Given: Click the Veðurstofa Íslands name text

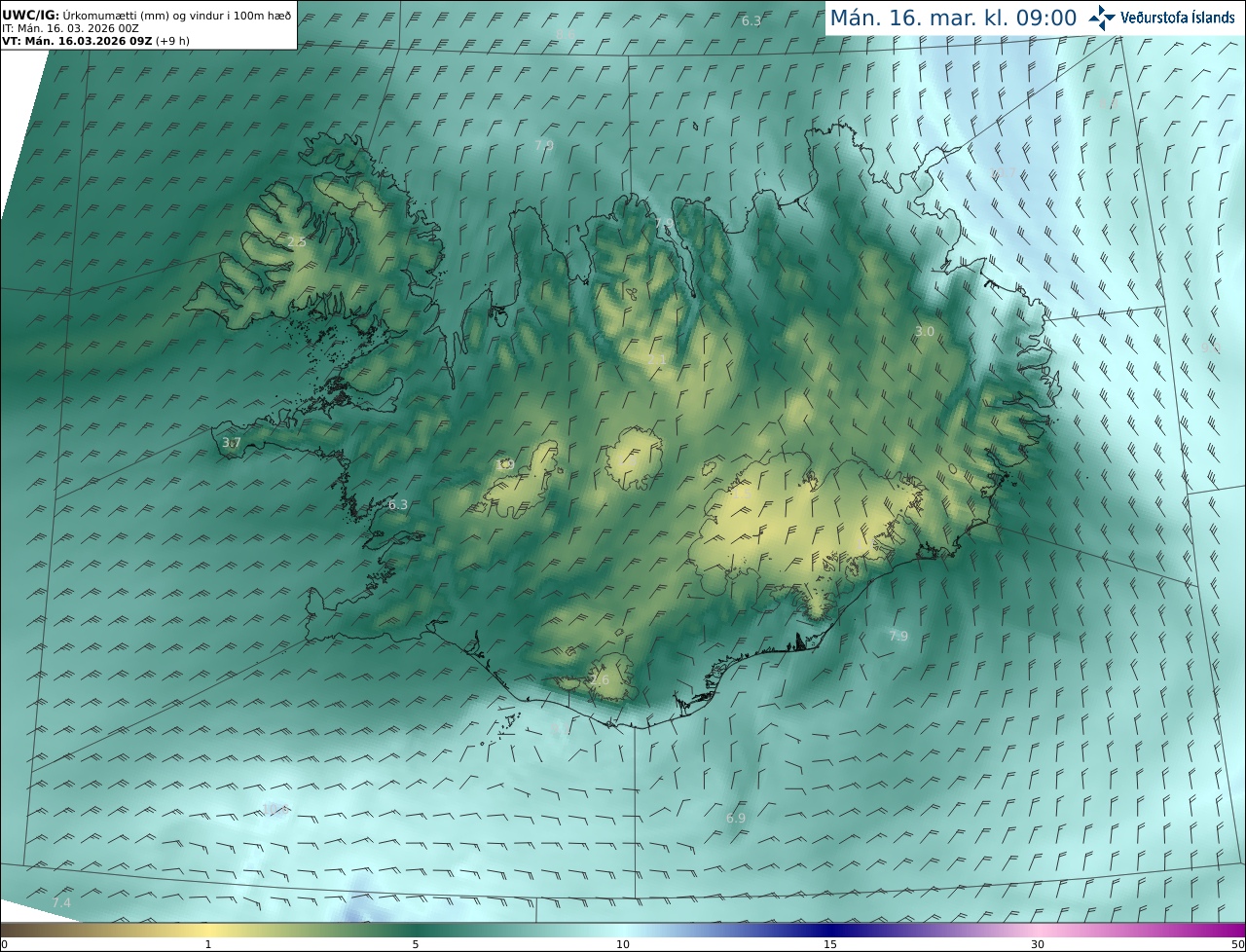Looking at the screenshot, I should 1178,18.
